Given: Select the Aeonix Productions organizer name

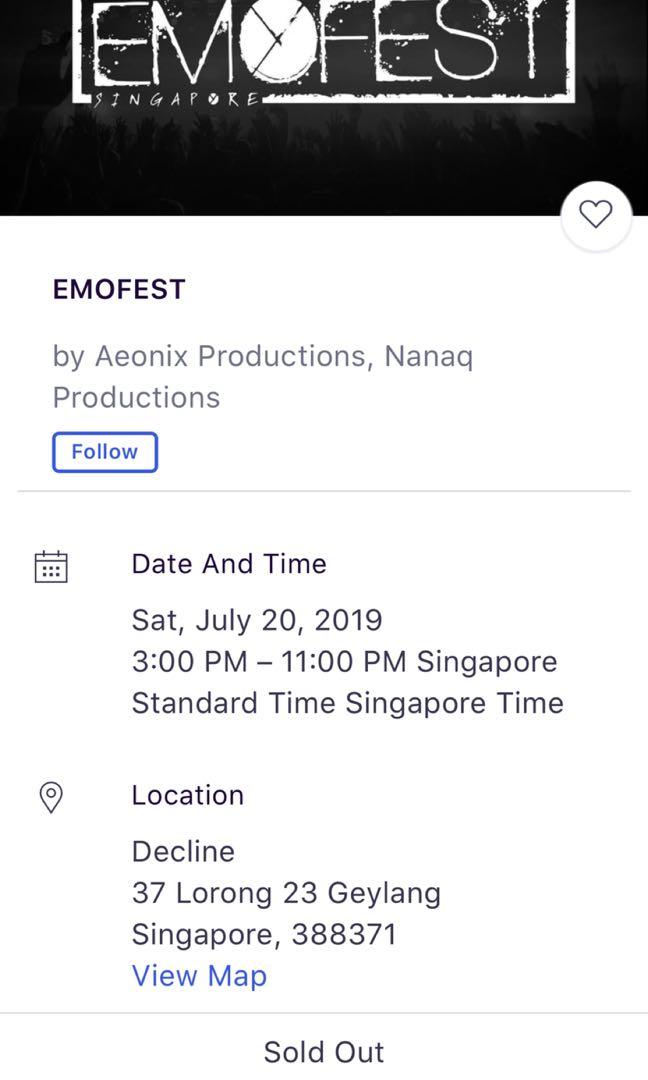Looking at the screenshot, I should pyautogui.click(x=229, y=356).
